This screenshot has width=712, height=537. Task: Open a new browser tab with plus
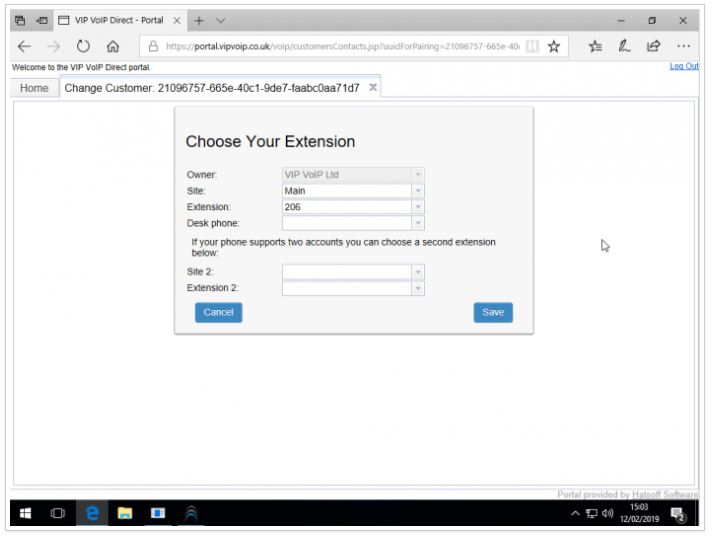pyautogui.click(x=199, y=21)
